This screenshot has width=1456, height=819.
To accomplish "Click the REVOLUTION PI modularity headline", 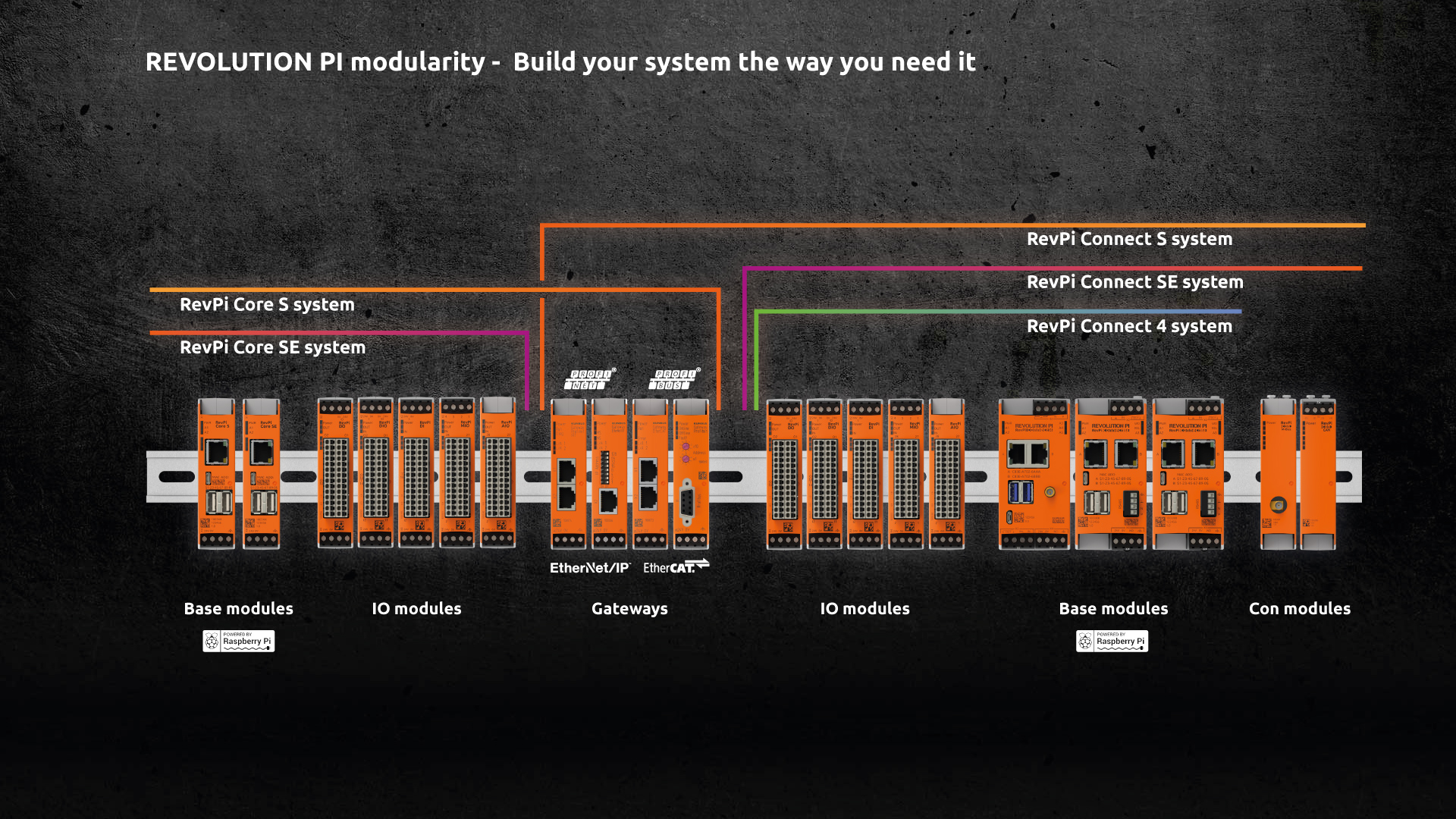I will point(560,62).
